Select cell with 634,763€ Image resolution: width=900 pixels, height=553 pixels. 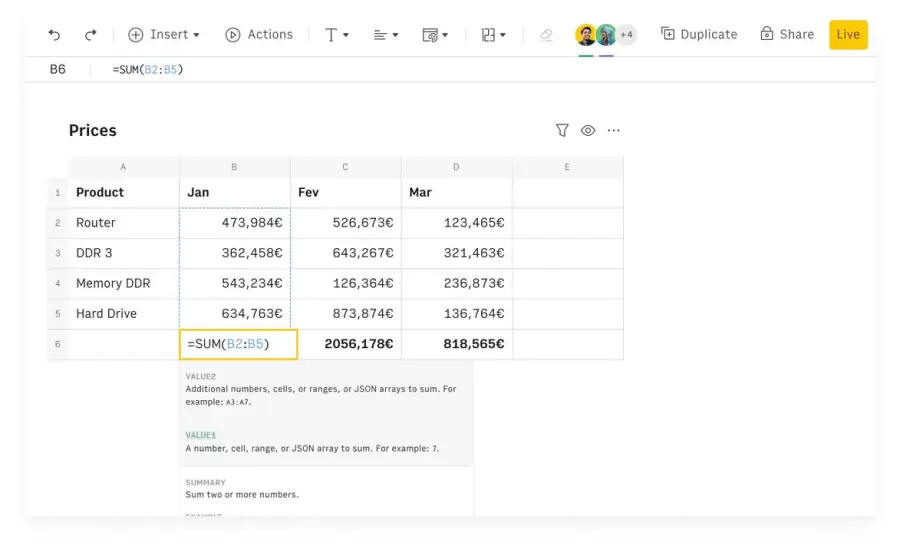234,314
